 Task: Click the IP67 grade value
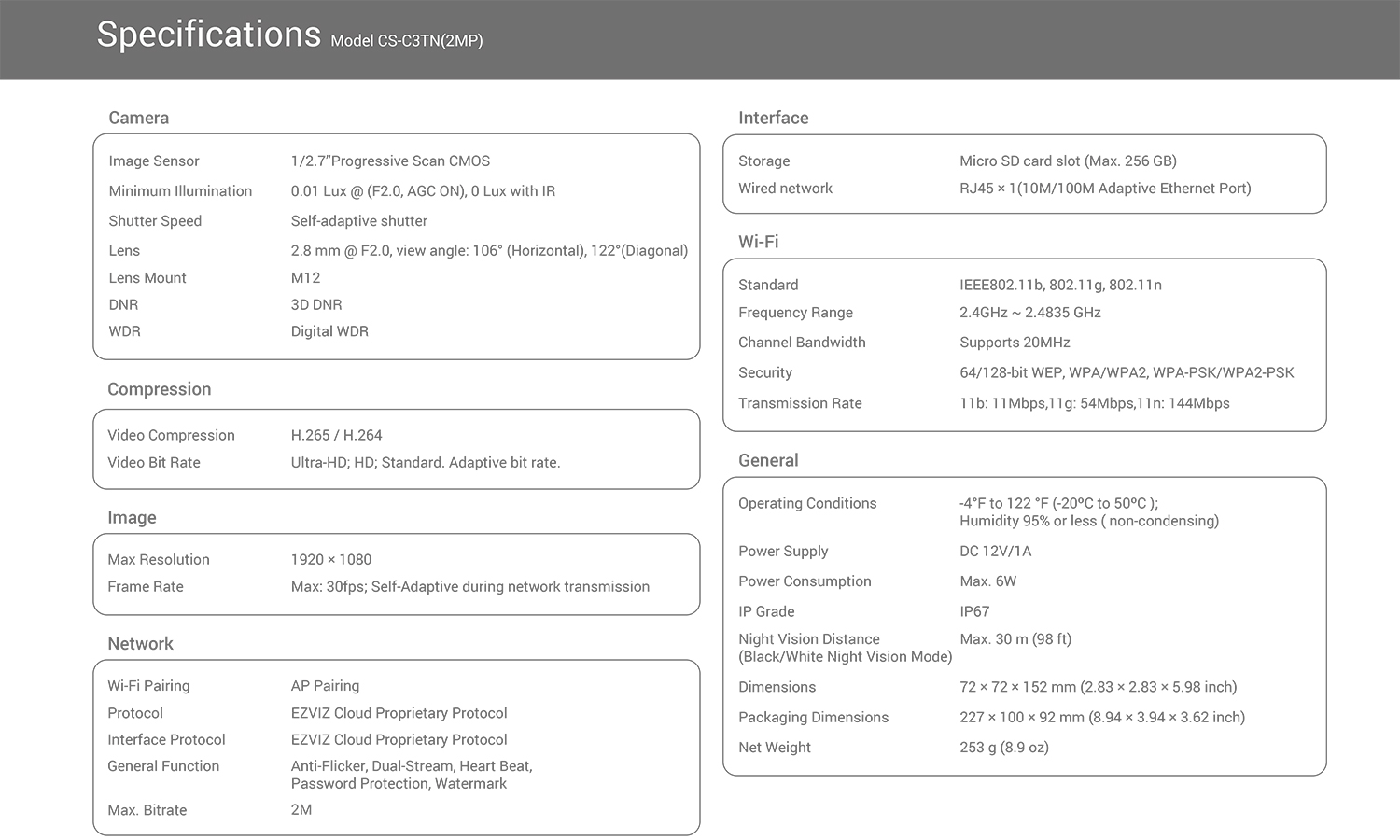(974, 611)
